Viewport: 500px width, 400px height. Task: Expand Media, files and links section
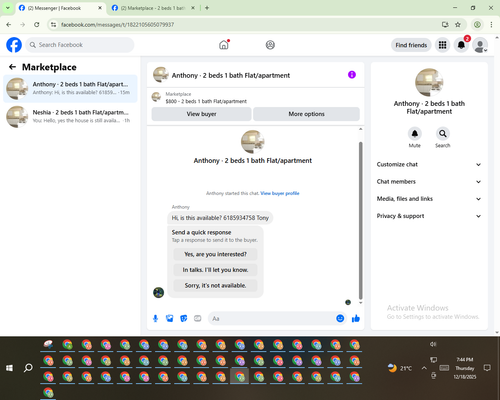[429, 199]
